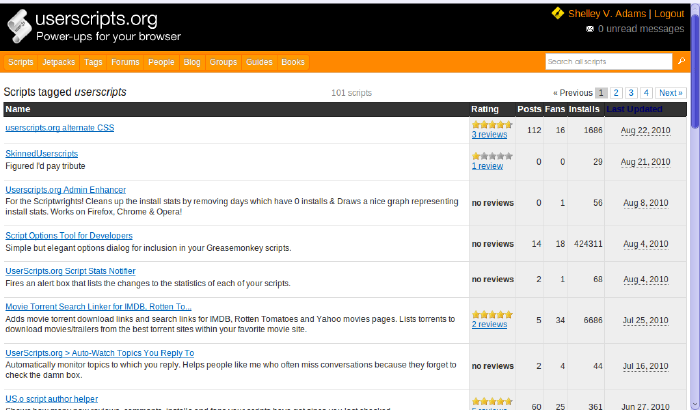The width and height of the screenshot is (700, 410).
Task: Click the Aug 22, 2010 date
Action: click(x=645, y=130)
